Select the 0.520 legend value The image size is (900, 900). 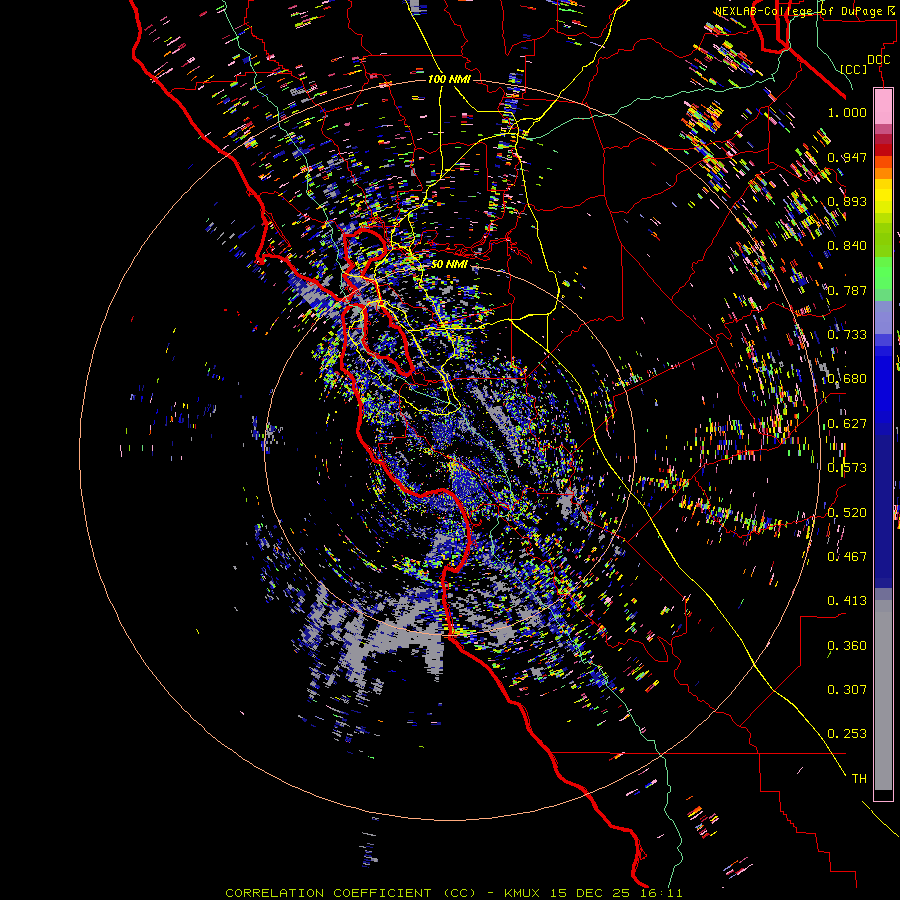(x=847, y=512)
